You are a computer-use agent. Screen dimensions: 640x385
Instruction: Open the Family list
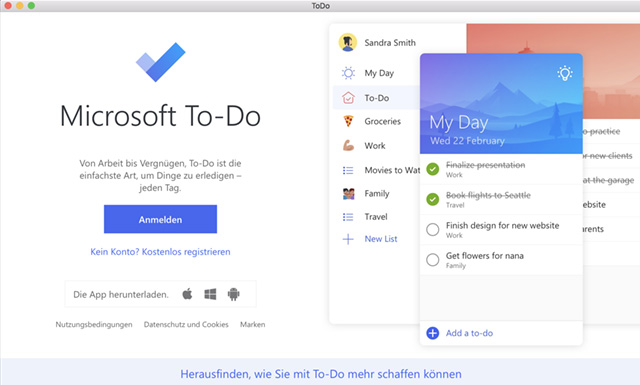376,194
